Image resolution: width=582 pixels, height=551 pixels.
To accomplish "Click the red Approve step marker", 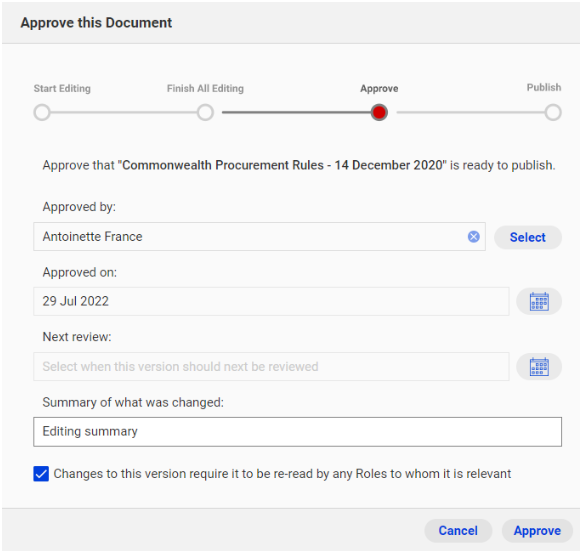I will pyautogui.click(x=379, y=113).
